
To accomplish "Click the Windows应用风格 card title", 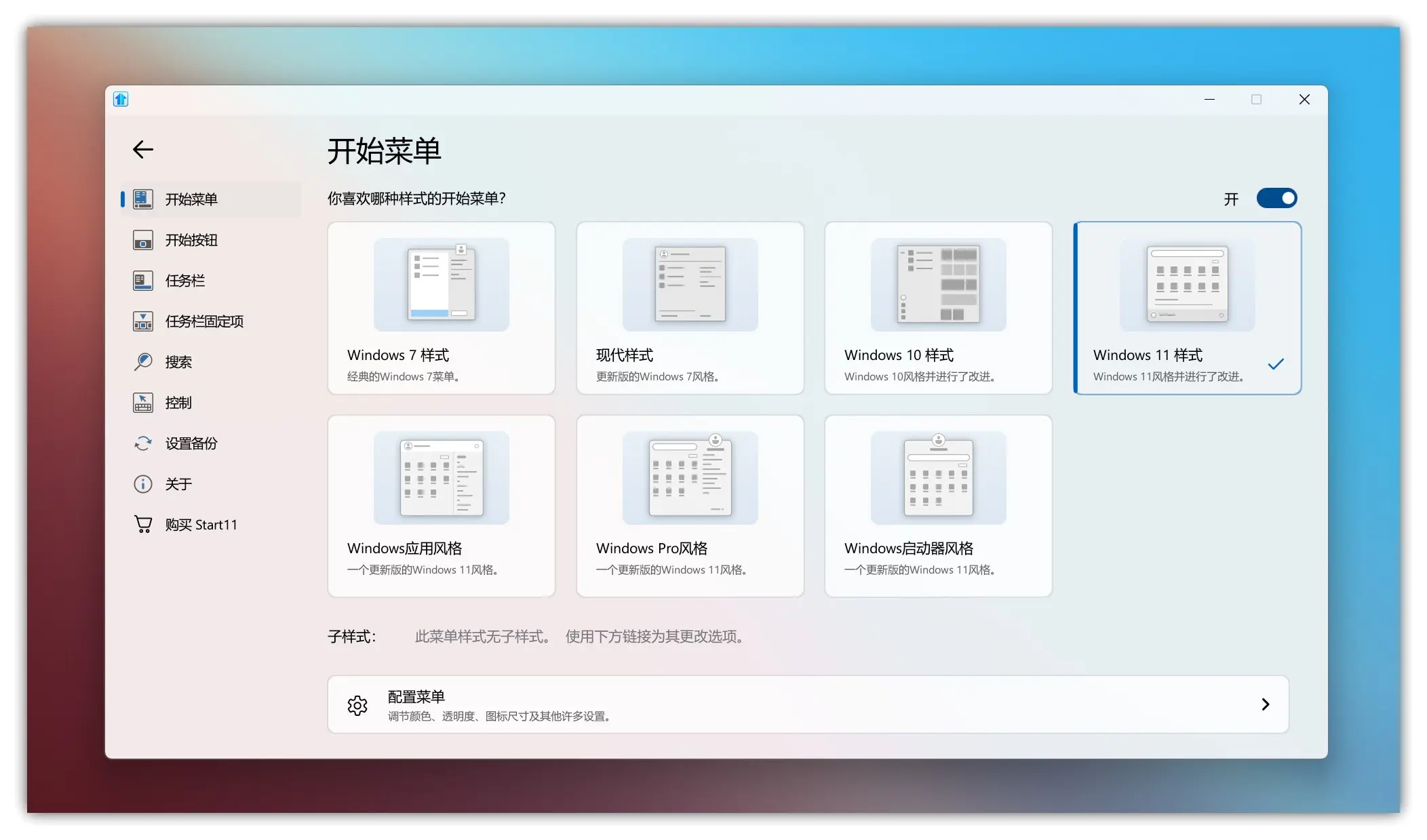I will [x=405, y=548].
